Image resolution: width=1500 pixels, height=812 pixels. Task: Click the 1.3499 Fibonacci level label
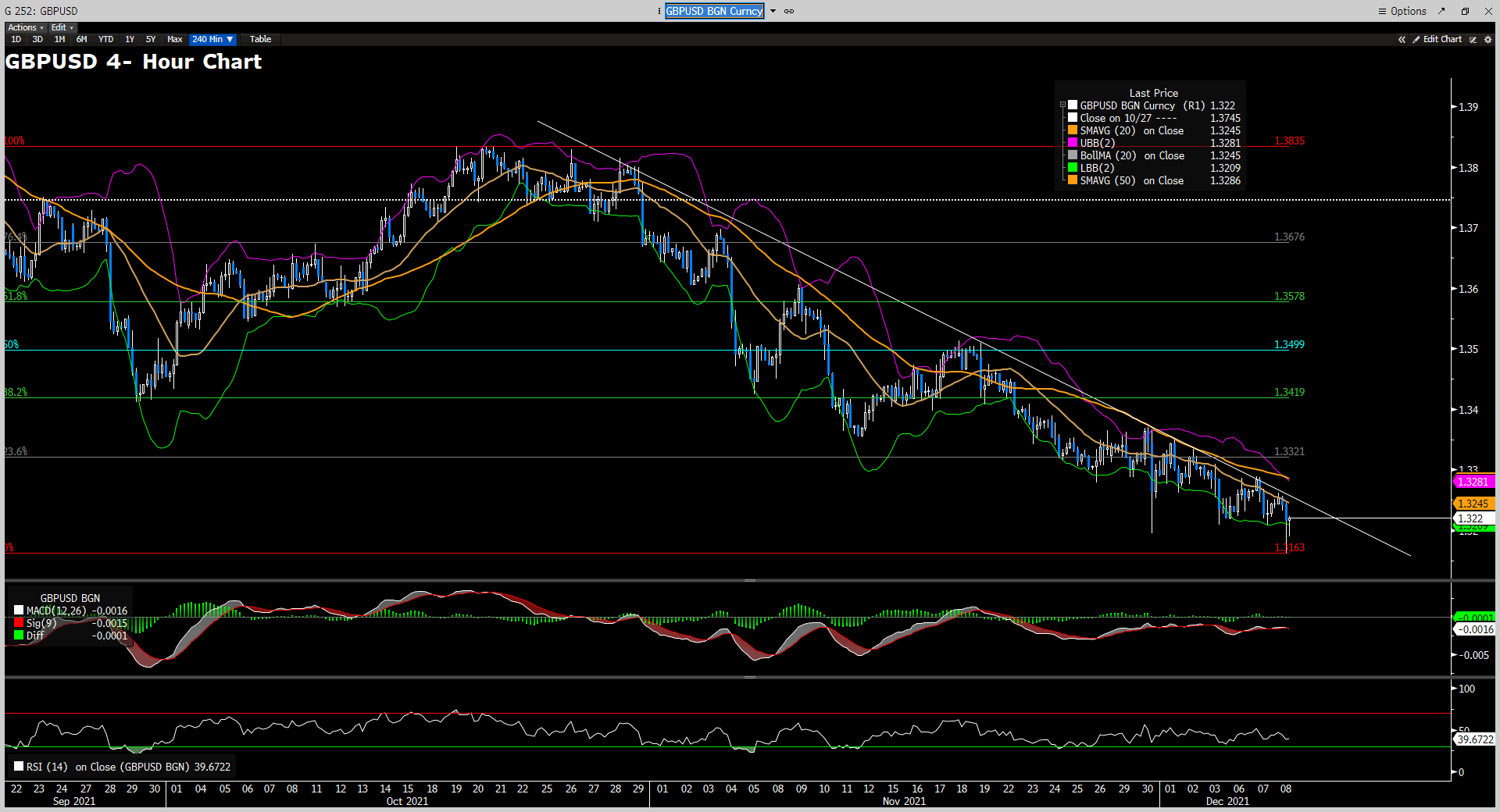coord(1289,344)
